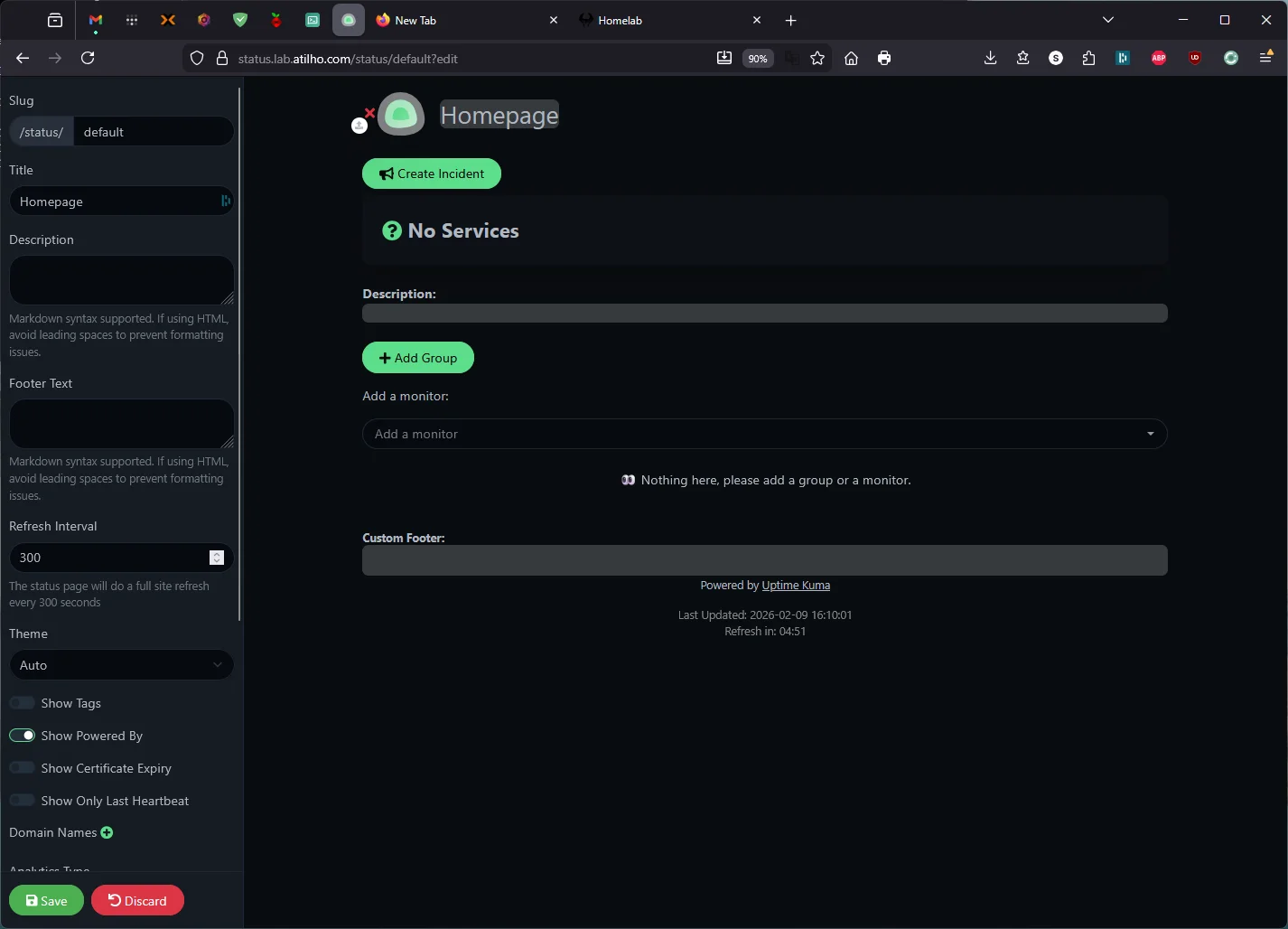Click the Adblock Plus extension icon
The height and width of the screenshot is (929, 1288).
[x=1159, y=58]
